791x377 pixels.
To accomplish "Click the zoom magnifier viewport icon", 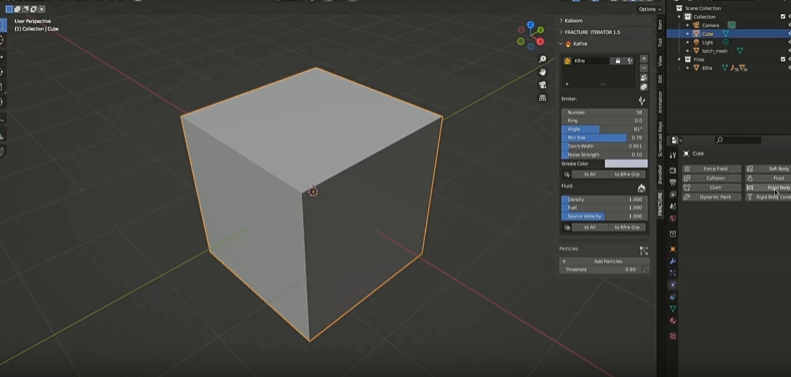I will click(542, 59).
